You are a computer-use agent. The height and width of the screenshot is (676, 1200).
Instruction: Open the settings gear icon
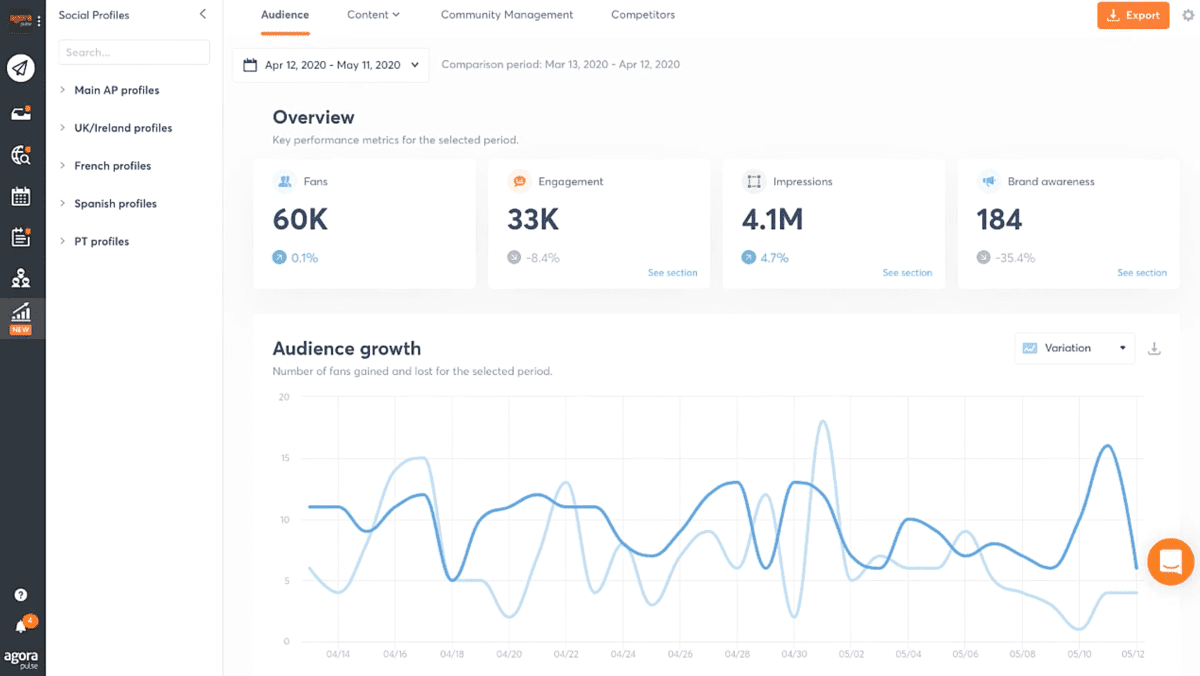[1188, 15]
